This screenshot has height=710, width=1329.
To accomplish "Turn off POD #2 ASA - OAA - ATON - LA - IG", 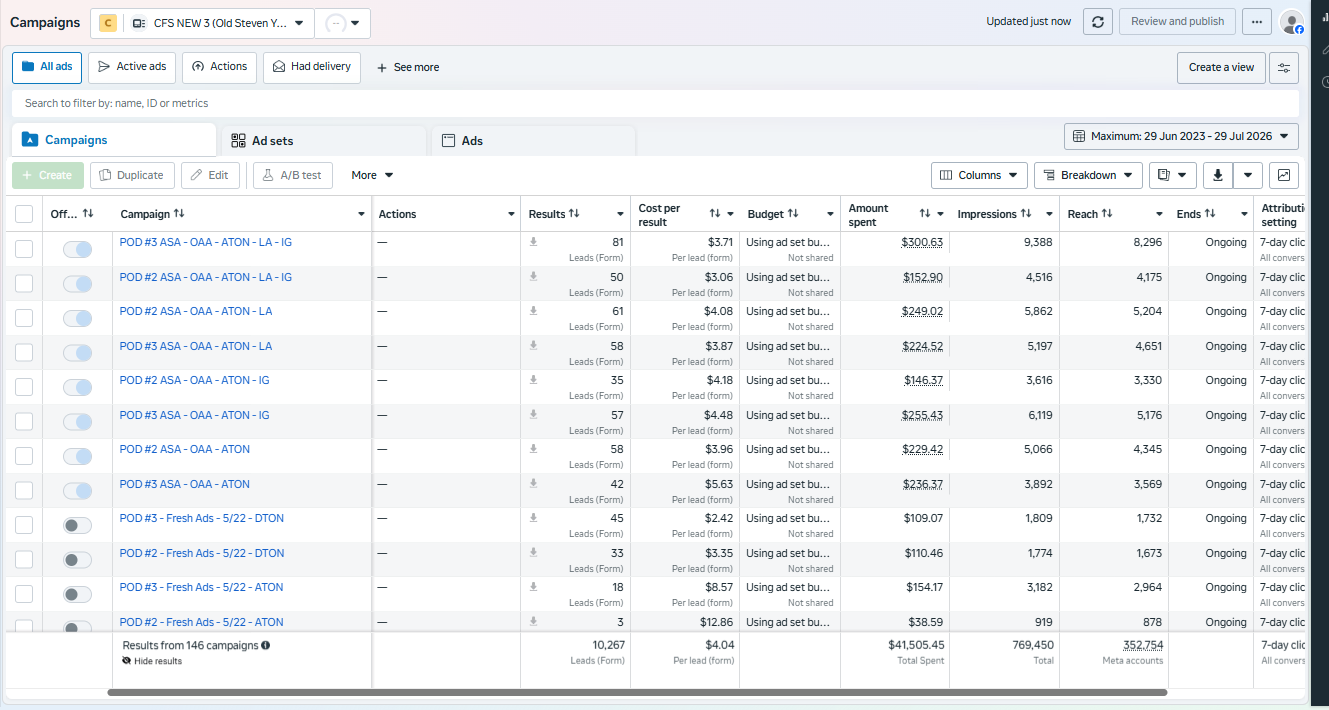I will point(77,284).
